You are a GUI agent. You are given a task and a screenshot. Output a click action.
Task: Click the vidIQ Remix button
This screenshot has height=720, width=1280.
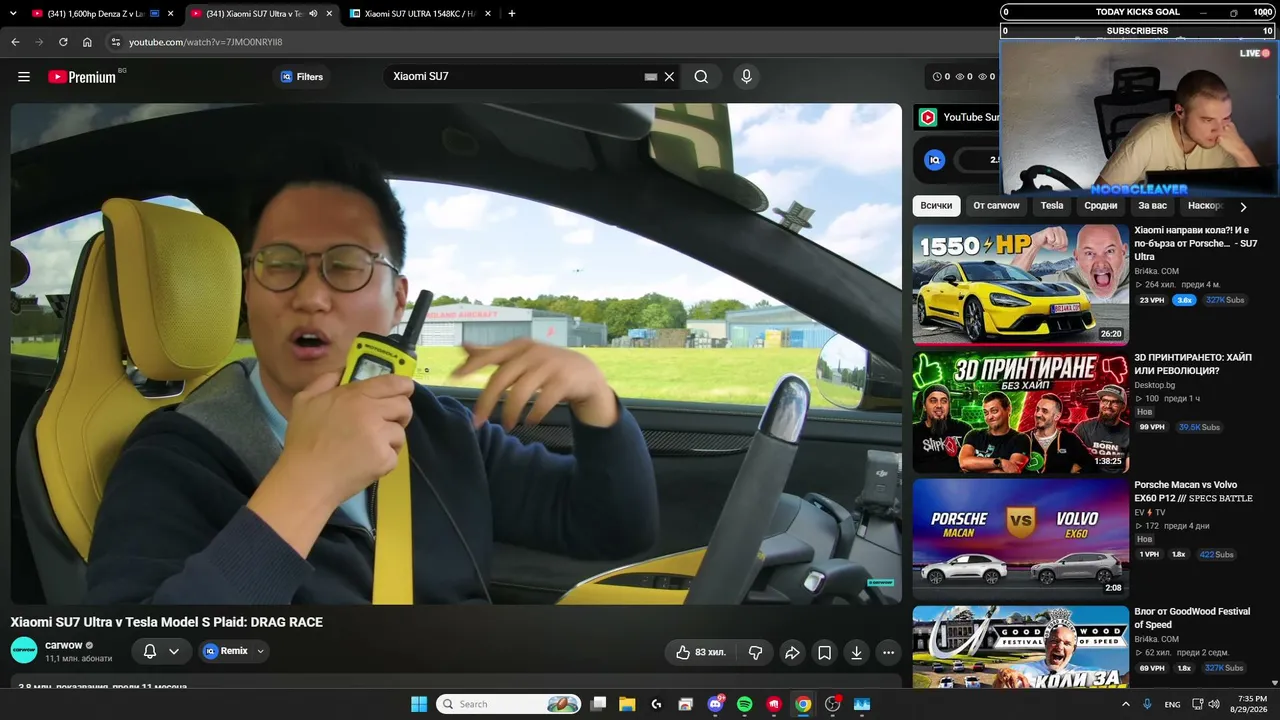pos(226,651)
